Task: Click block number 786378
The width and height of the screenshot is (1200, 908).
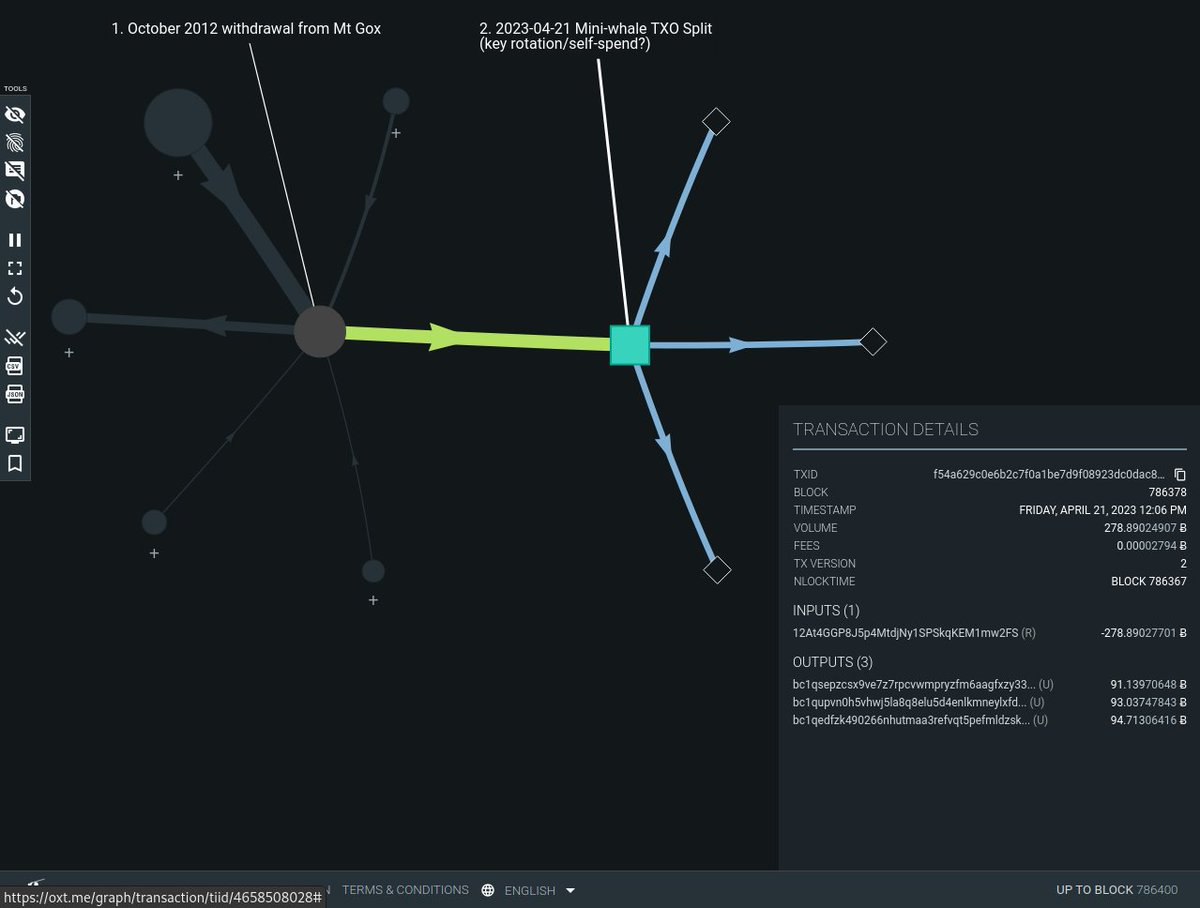Action: tap(1168, 492)
